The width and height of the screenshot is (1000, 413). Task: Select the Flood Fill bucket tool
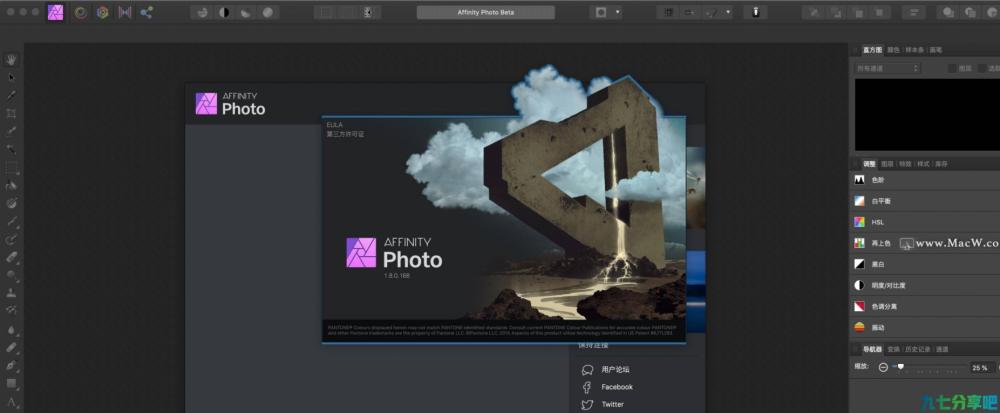point(11,185)
